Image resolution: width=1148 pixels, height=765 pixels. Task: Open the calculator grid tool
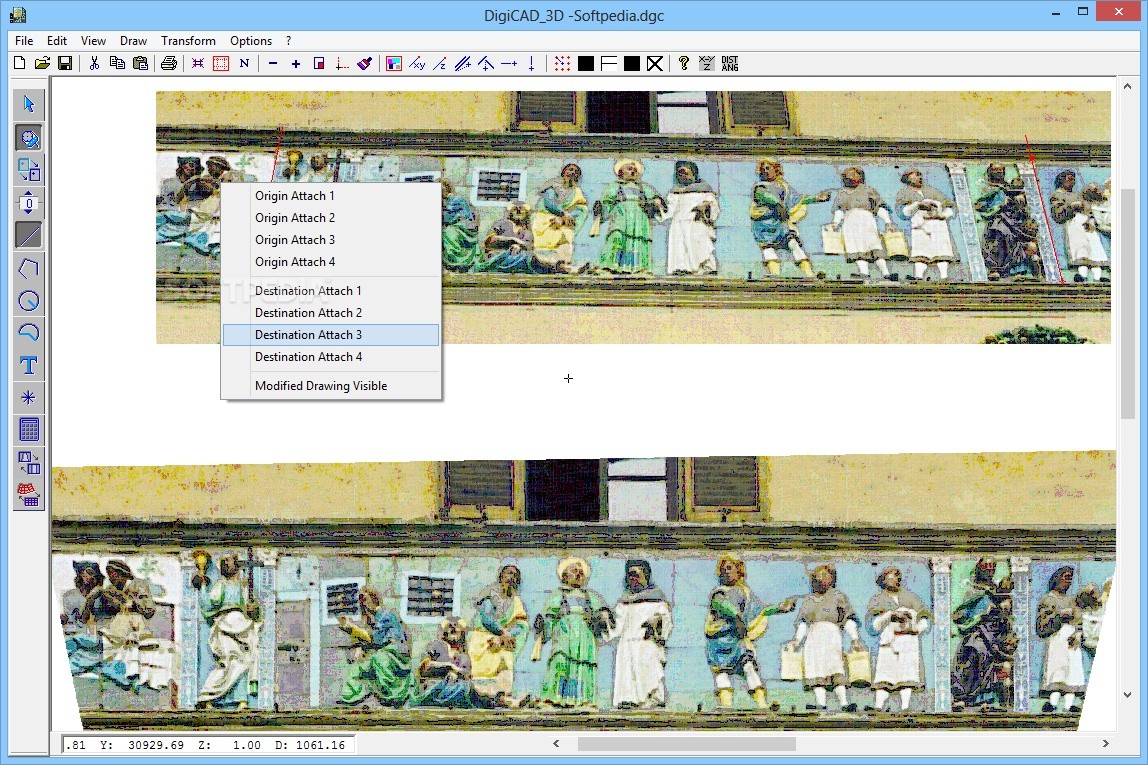pyautogui.click(x=29, y=430)
